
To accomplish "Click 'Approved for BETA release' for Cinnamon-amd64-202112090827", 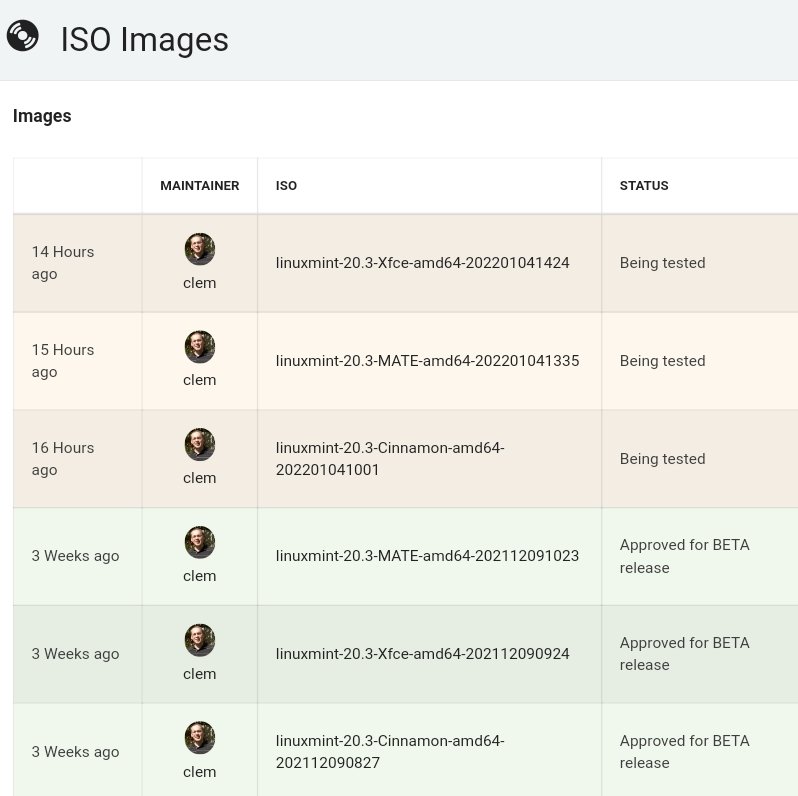I will point(685,752).
